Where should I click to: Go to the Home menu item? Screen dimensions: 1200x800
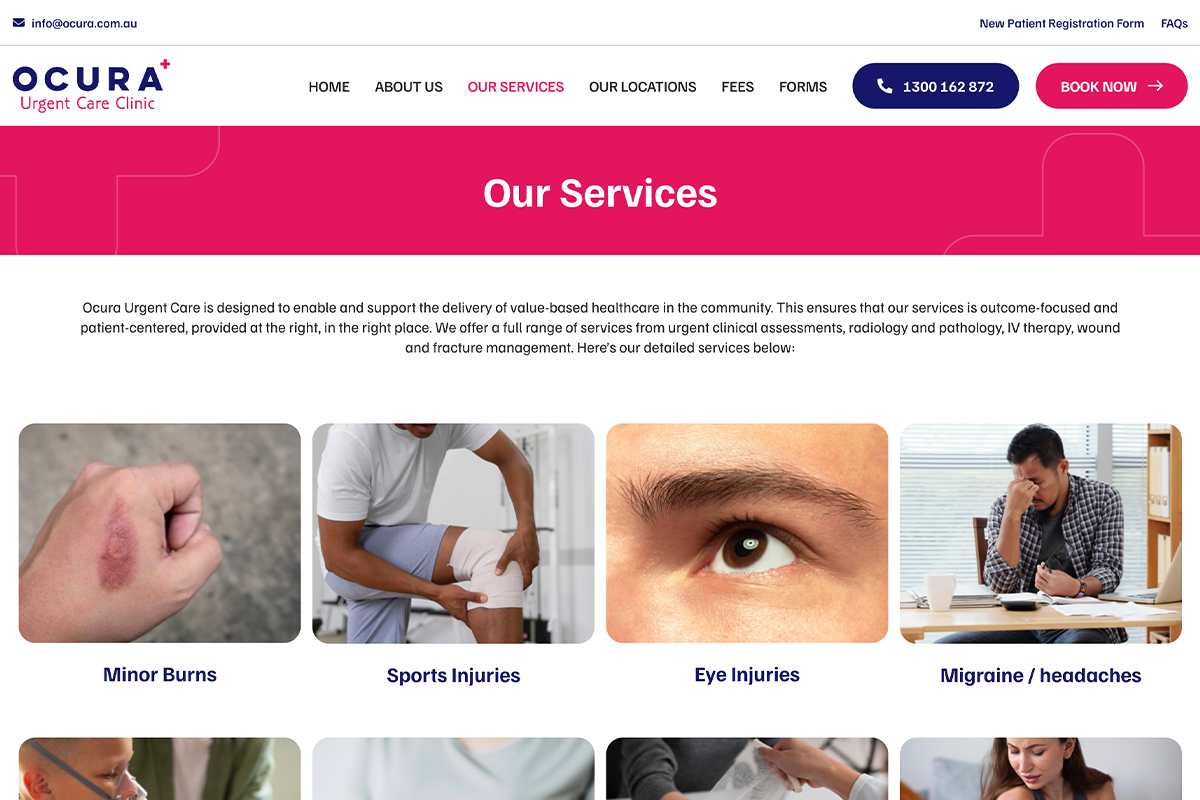329,87
